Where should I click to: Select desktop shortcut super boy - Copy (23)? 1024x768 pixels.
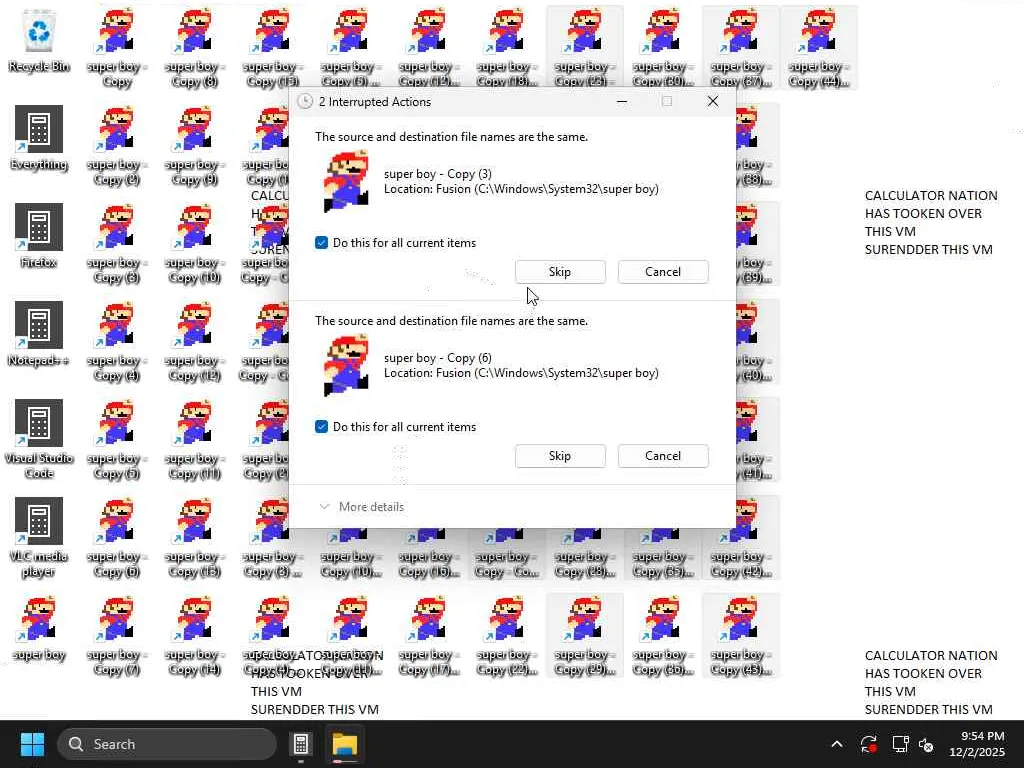584,48
